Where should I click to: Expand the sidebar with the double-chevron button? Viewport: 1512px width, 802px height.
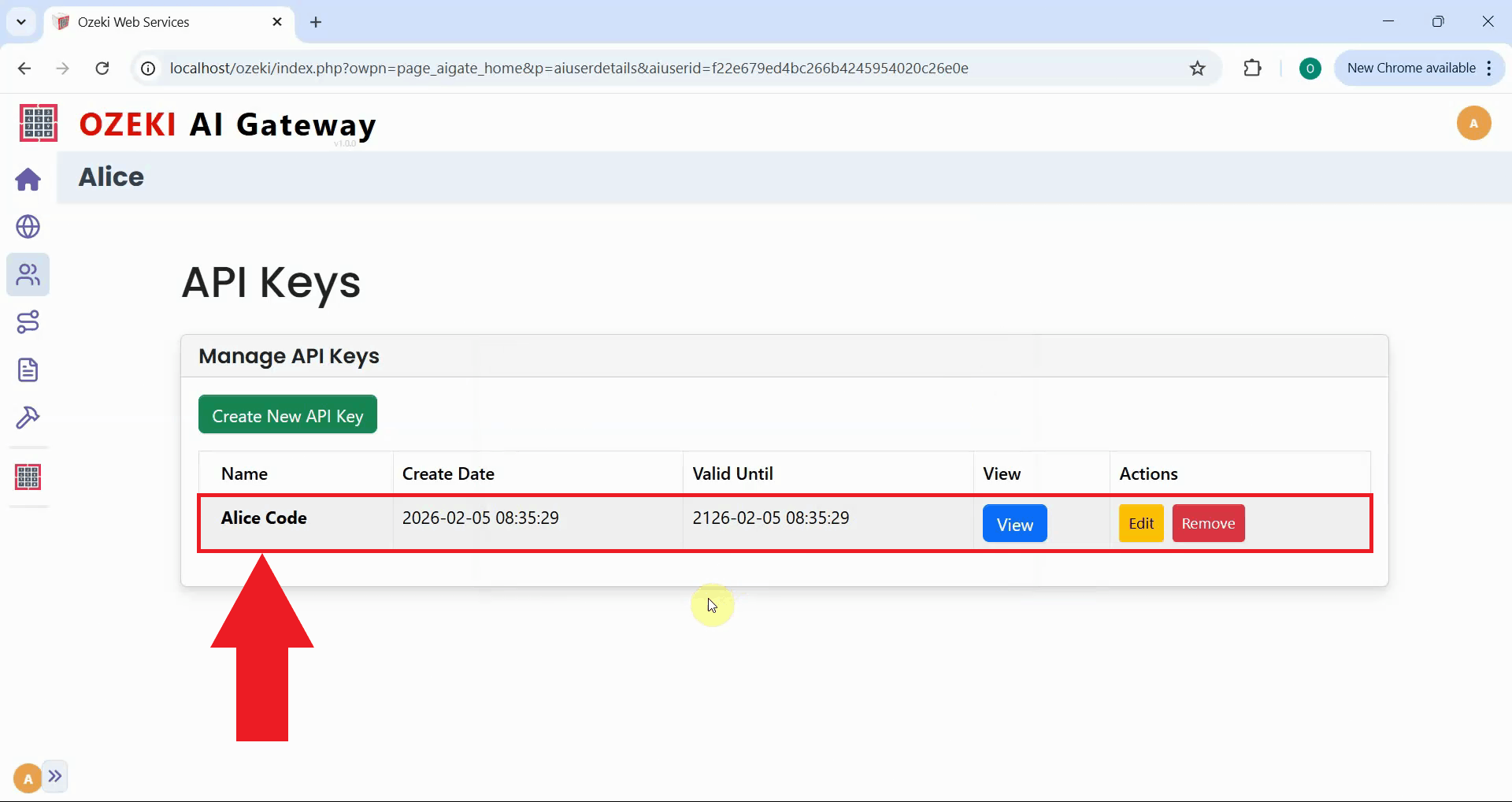(55, 776)
